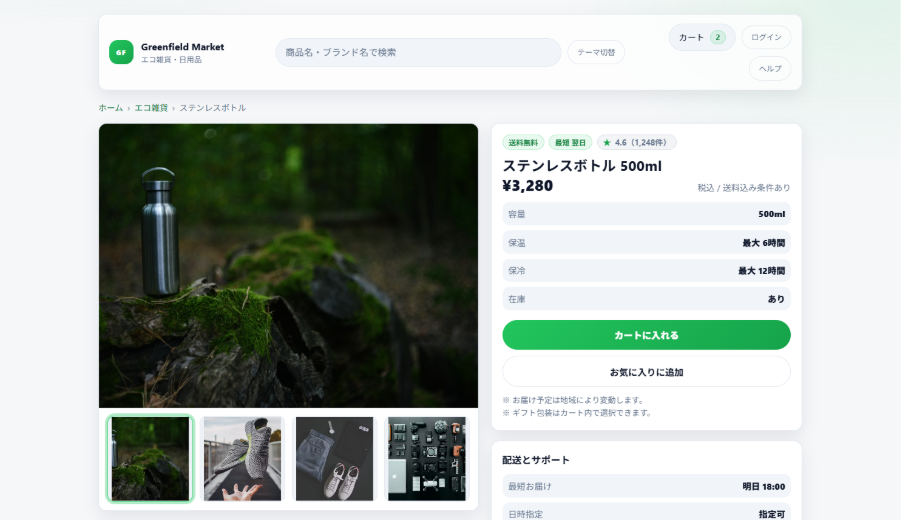Click the delivery region variation note

[573, 400]
